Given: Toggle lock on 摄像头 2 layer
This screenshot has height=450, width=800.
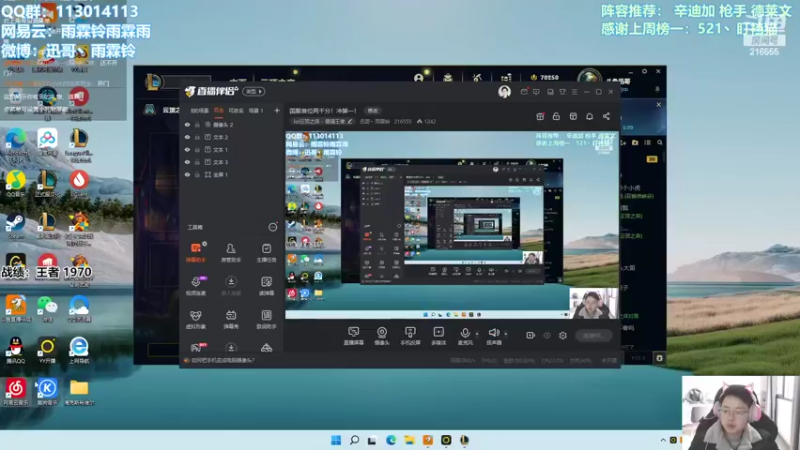Looking at the screenshot, I should (x=197, y=124).
